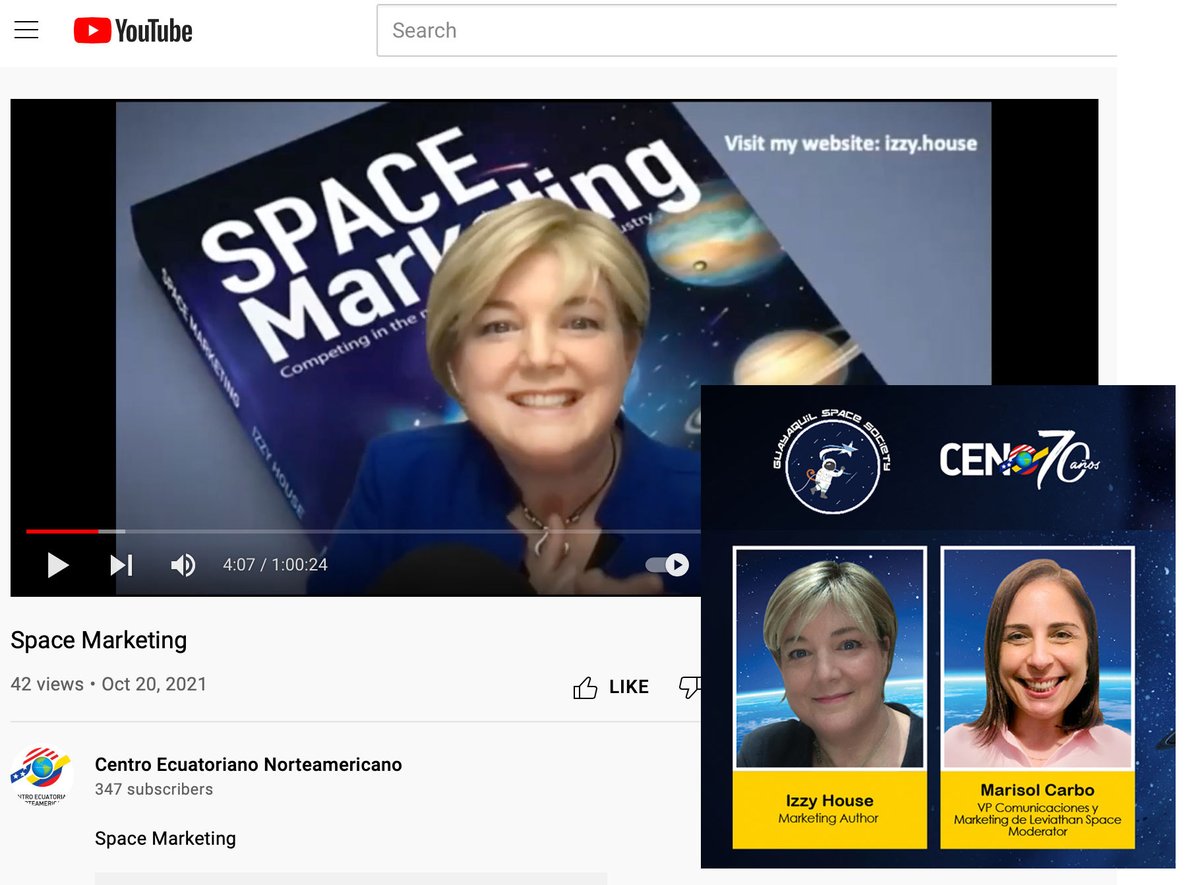Click Marisol Carbo's photo on the event poster
Image resolution: width=1200 pixels, height=885 pixels.
click(1036, 655)
